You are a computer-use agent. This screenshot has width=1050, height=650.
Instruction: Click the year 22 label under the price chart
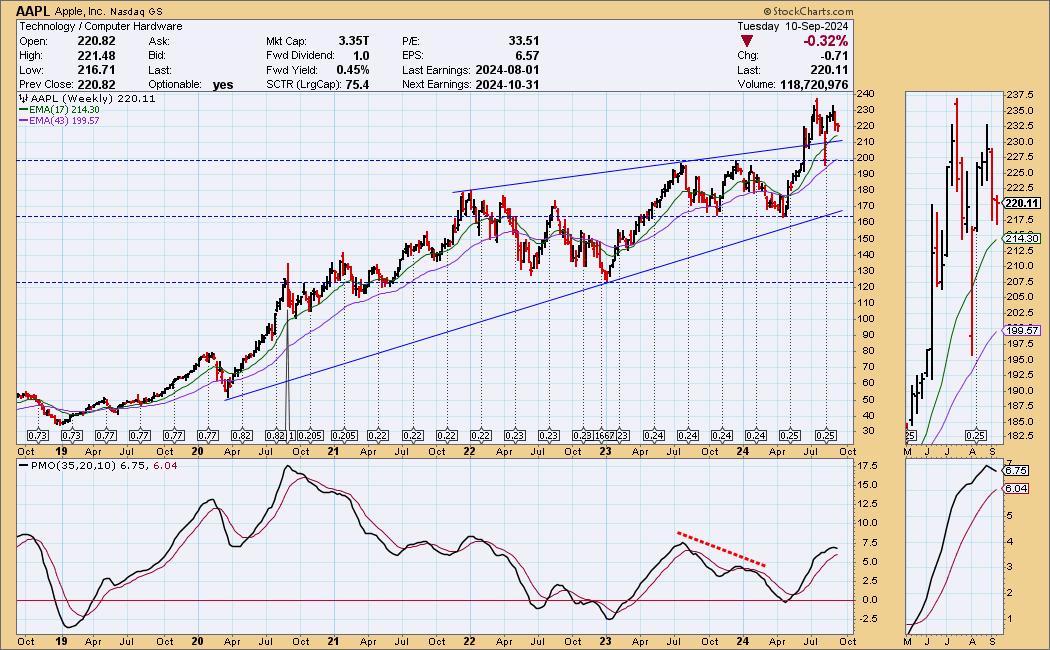tap(469, 451)
